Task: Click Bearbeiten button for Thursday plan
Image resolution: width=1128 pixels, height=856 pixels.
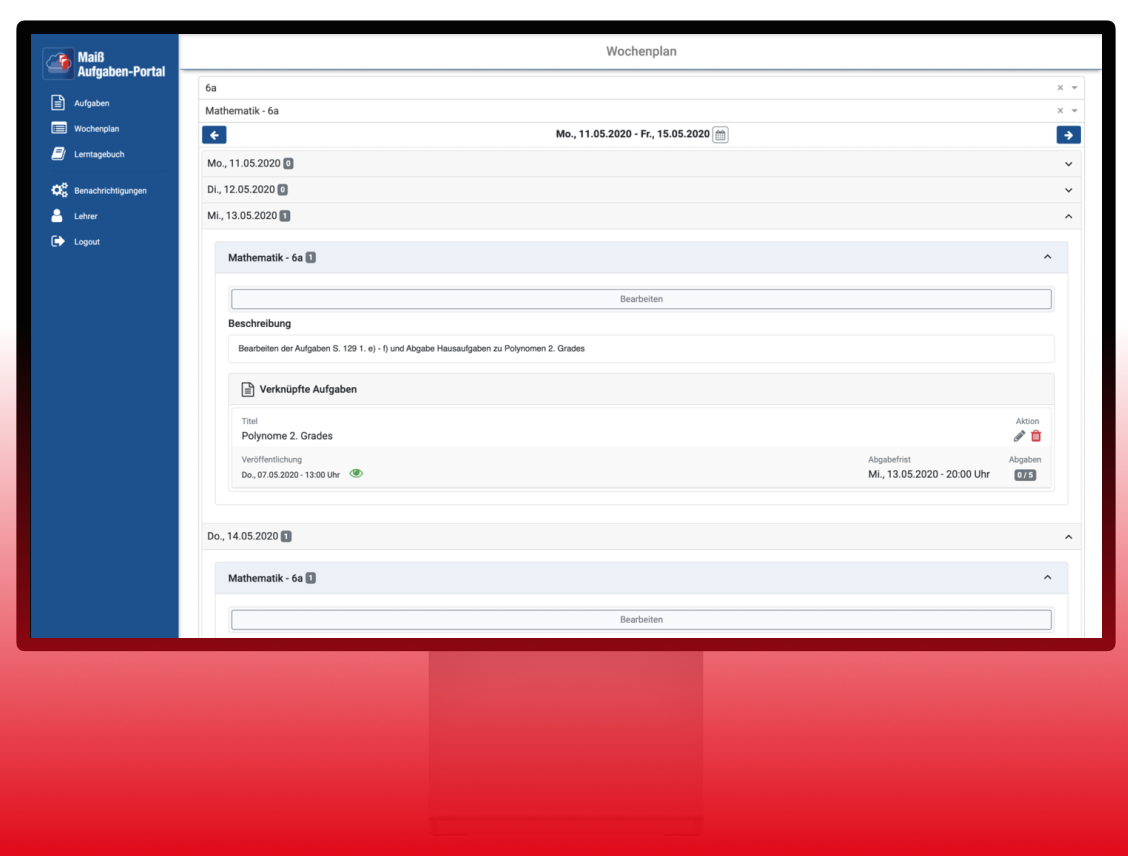Action: tap(641, 619)
